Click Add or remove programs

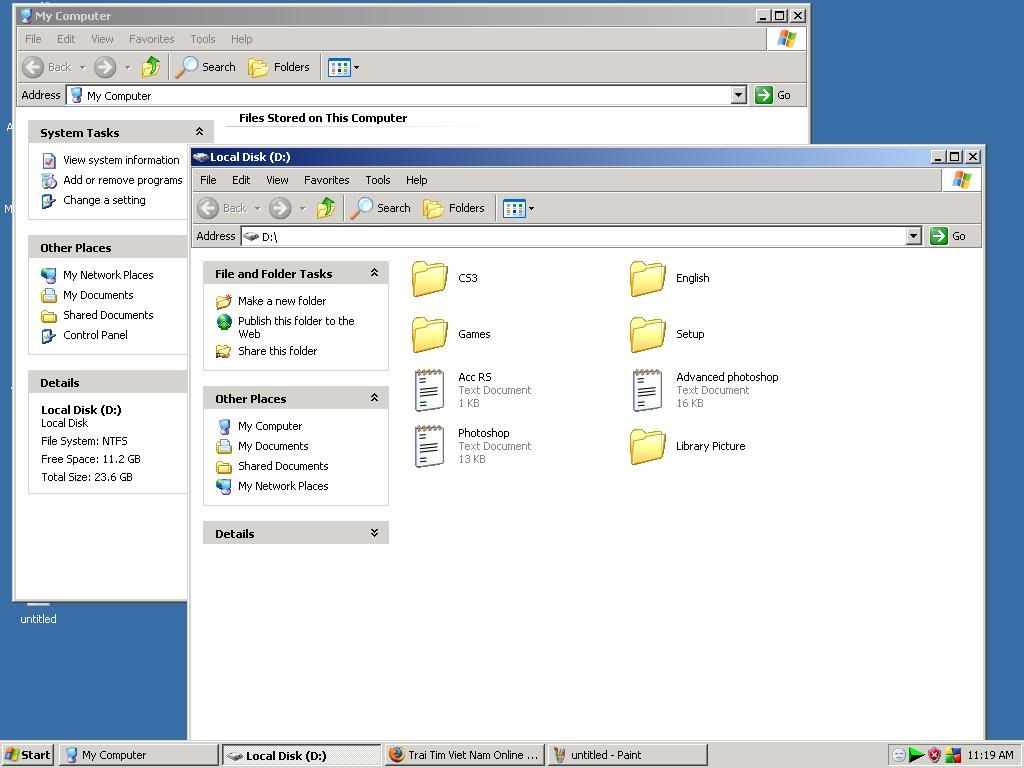[x=112, y=180]
